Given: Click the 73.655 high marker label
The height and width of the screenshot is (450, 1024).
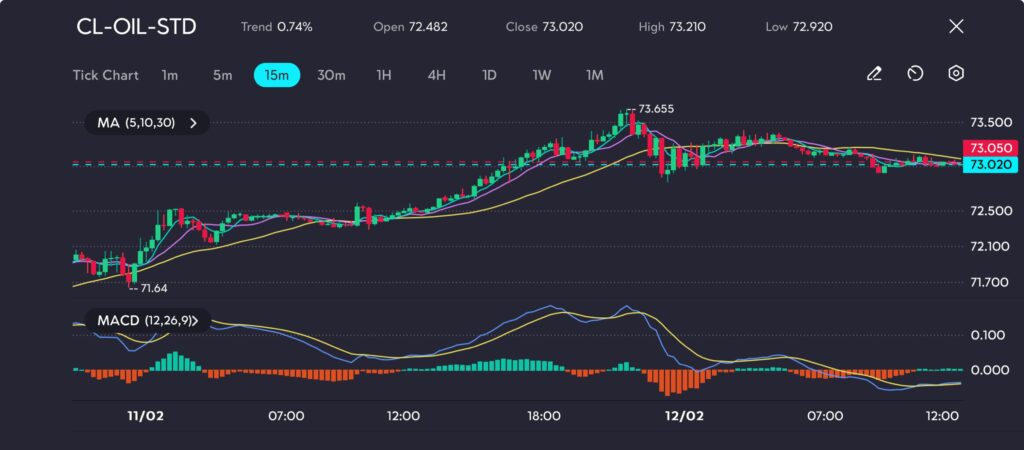Looking at the screenshot, I should [x=656, y=109].
